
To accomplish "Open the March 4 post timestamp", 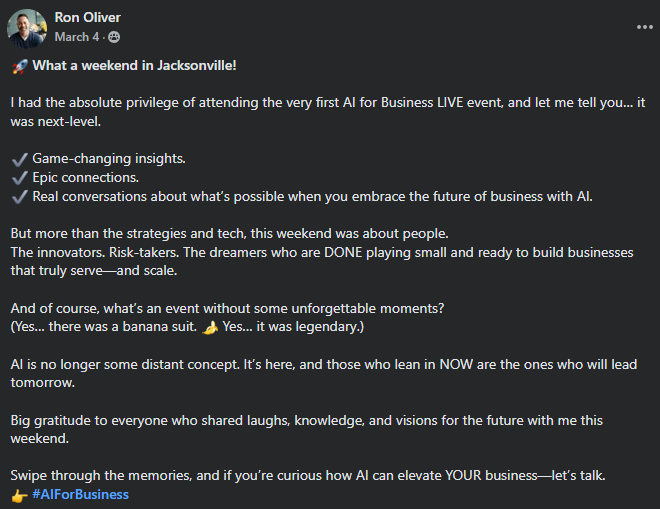I will [x=76, y=37].
